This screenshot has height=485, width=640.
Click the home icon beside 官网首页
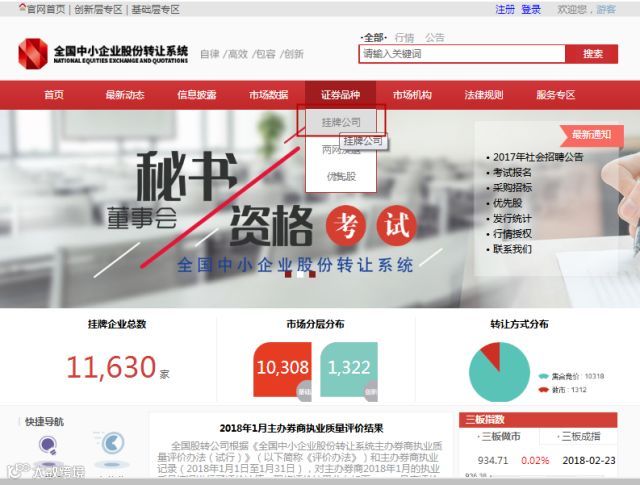click(x=23, y=8)
